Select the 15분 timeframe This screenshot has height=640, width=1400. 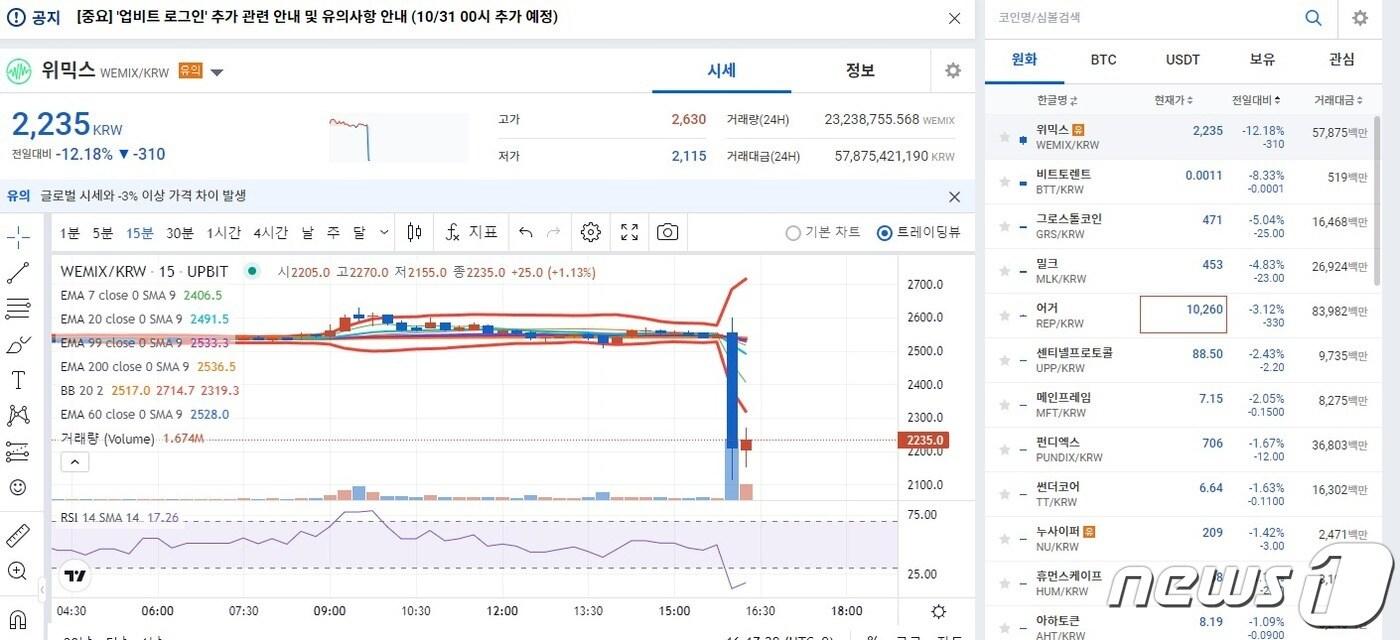139,231
